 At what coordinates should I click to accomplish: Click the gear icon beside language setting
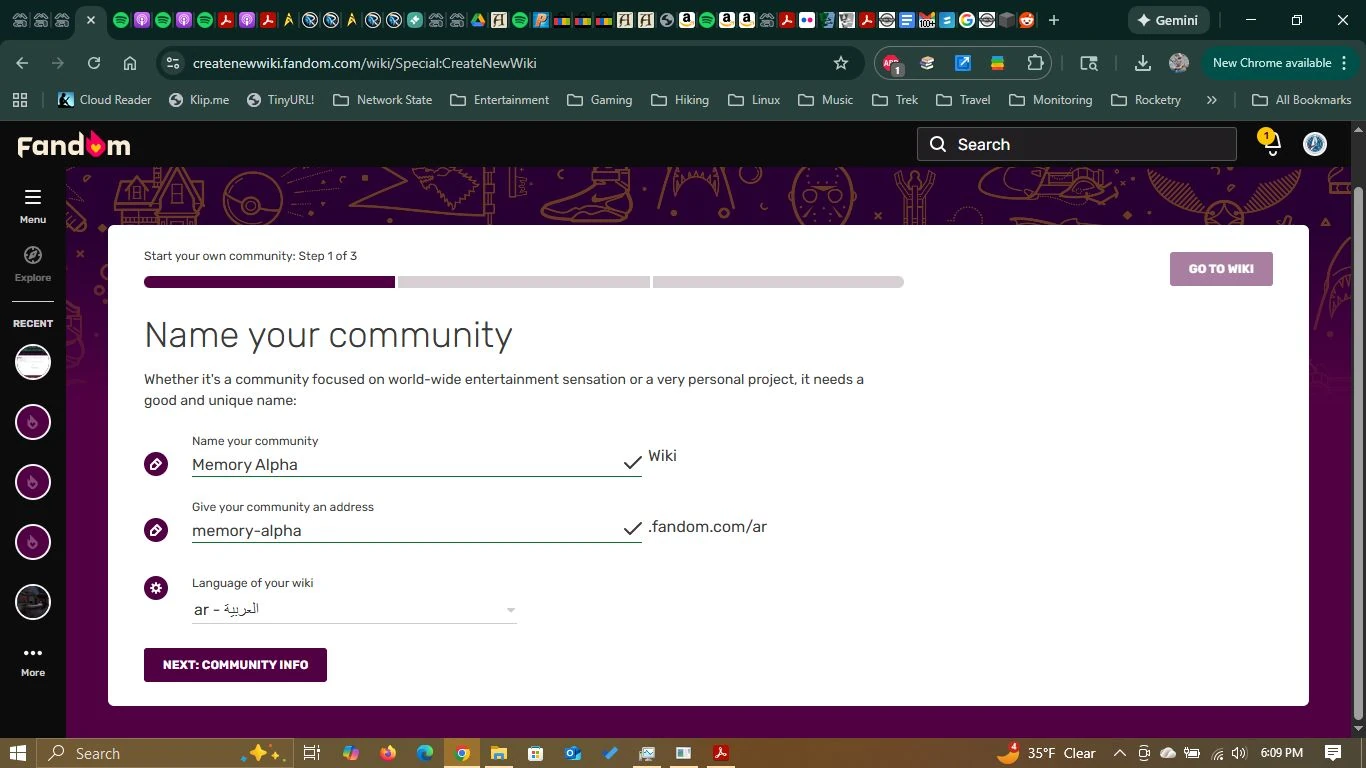click(x=156, y=588)
